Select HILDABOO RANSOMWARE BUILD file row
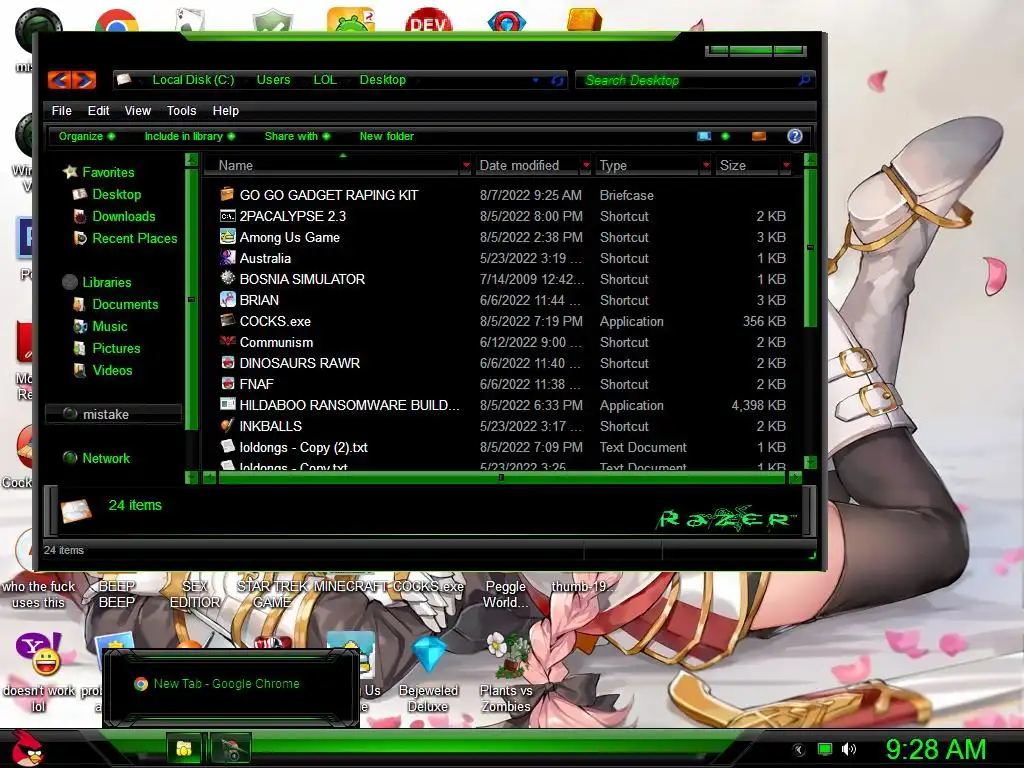The image size is (1024, 768). point(503,405)
